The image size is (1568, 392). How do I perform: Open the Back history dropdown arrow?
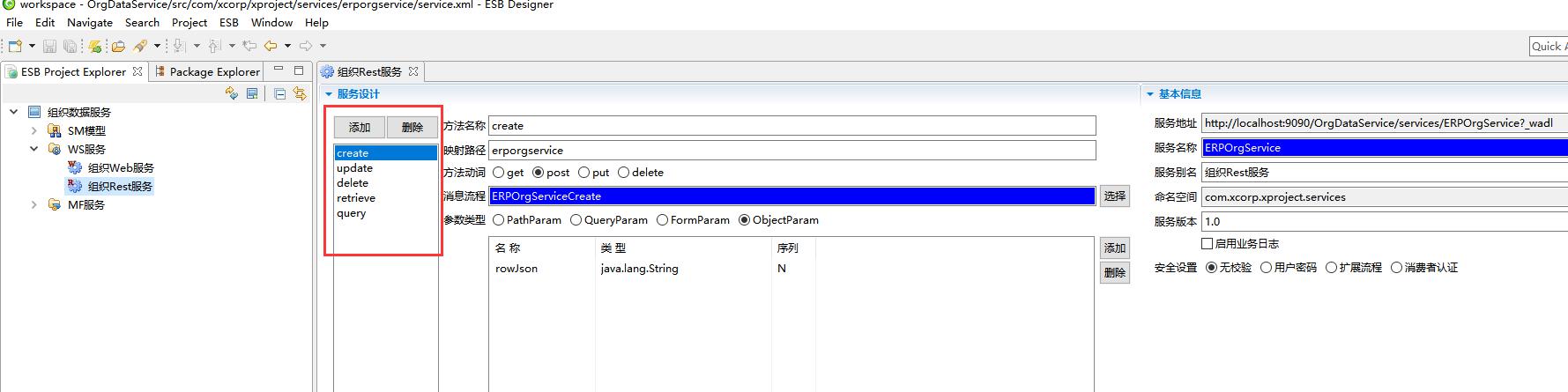pyautogui.click(x=287, y=46)
